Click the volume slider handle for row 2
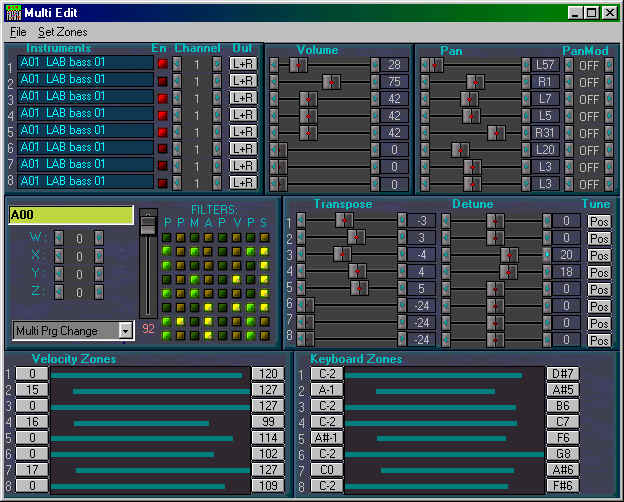Viewport: 624px width, 502px height. [x=331, y=82]
